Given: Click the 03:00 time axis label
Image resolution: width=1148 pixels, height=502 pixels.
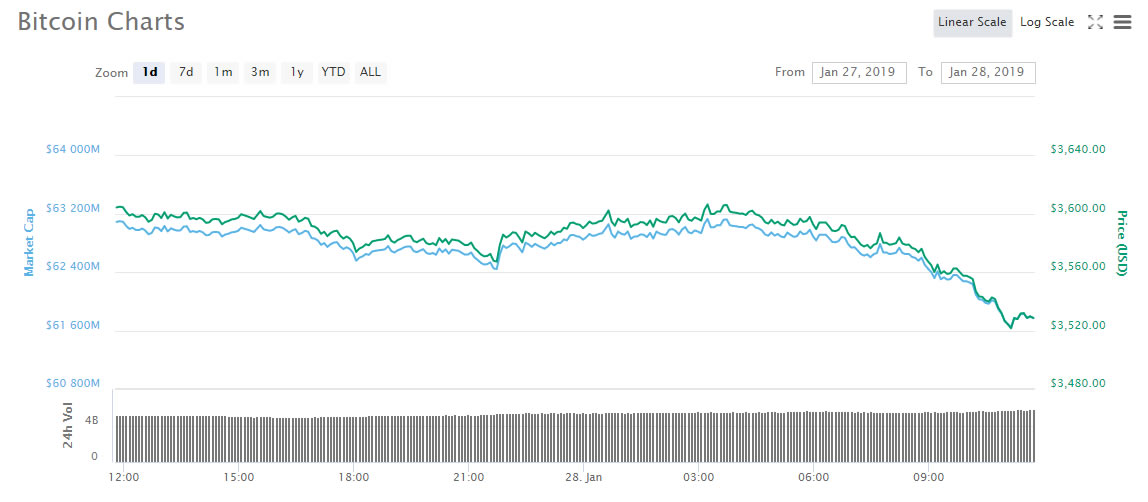Looking at the screenshot, I should [698, 478].
